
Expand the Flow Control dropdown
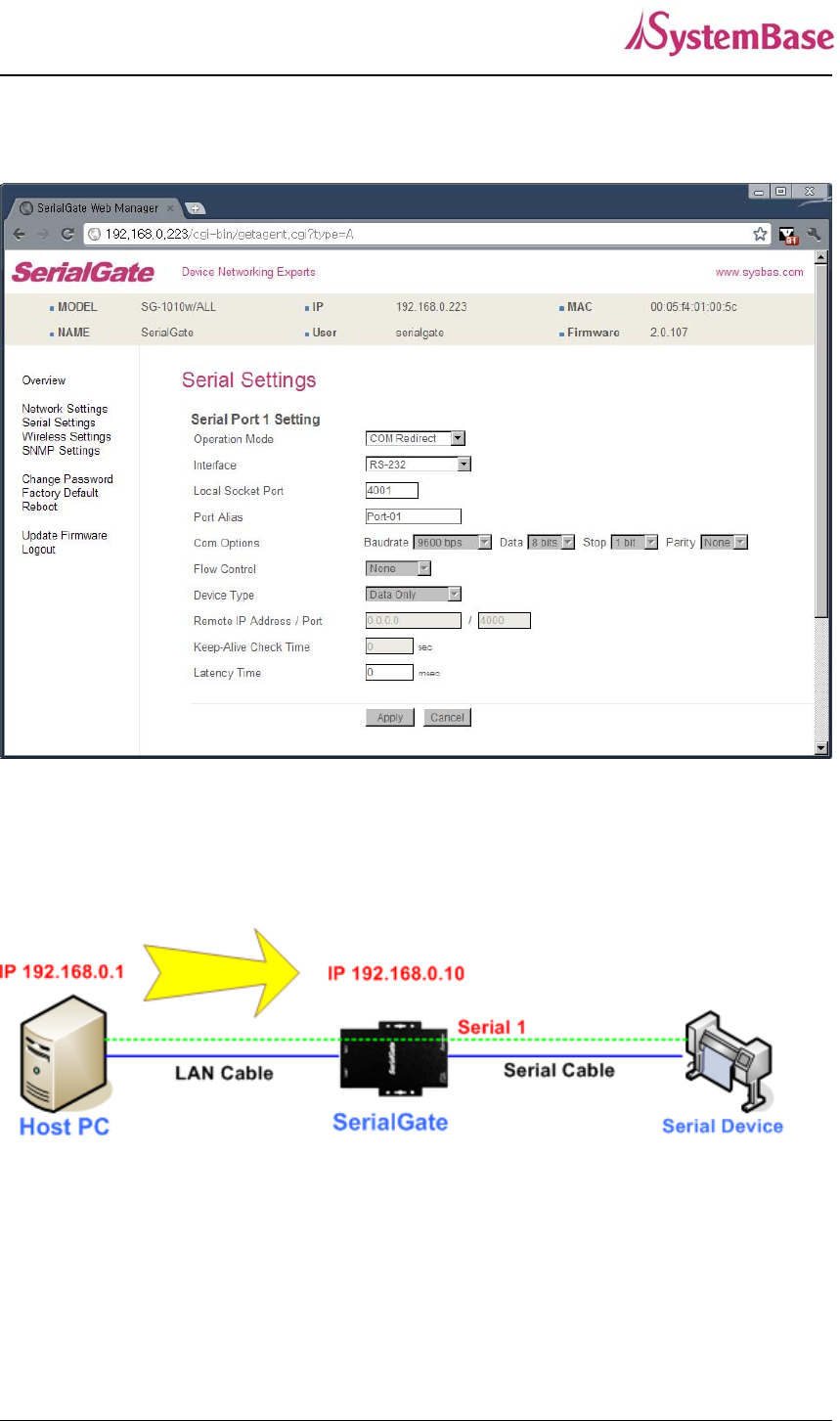click(398, 568)
